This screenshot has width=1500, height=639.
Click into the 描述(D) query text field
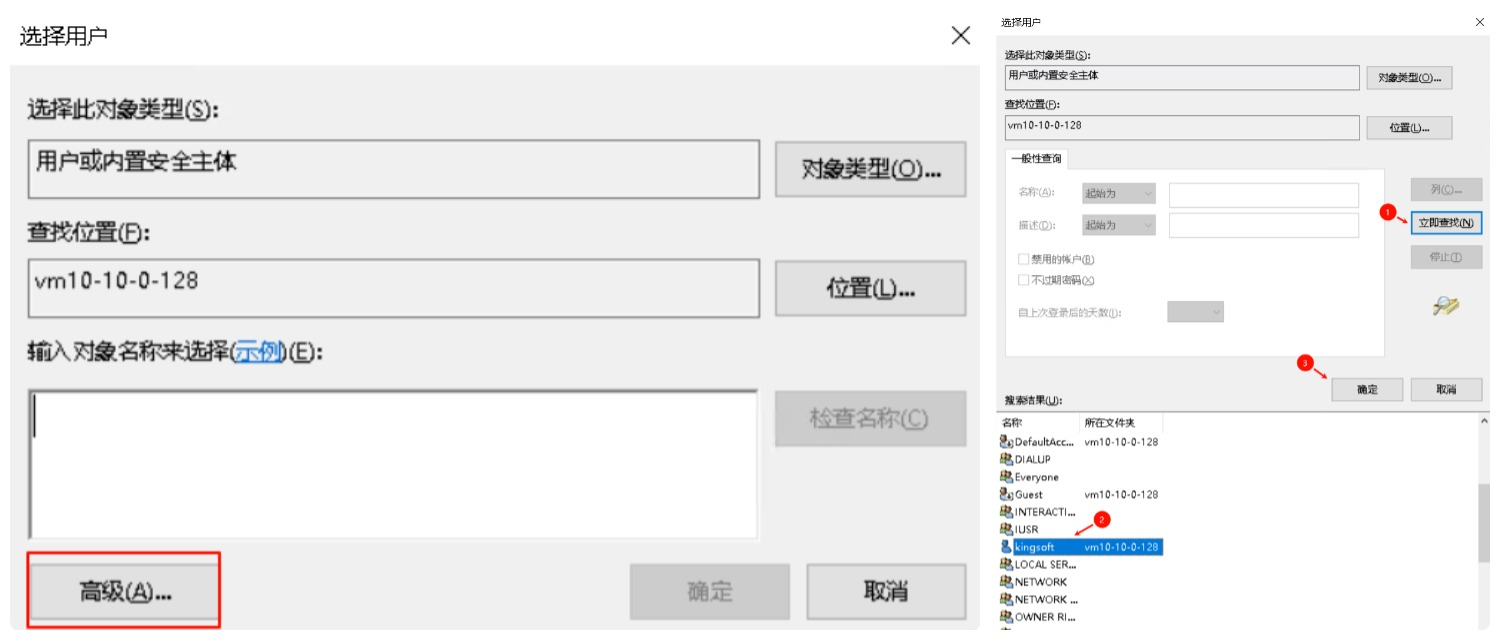click(1264, 225)
